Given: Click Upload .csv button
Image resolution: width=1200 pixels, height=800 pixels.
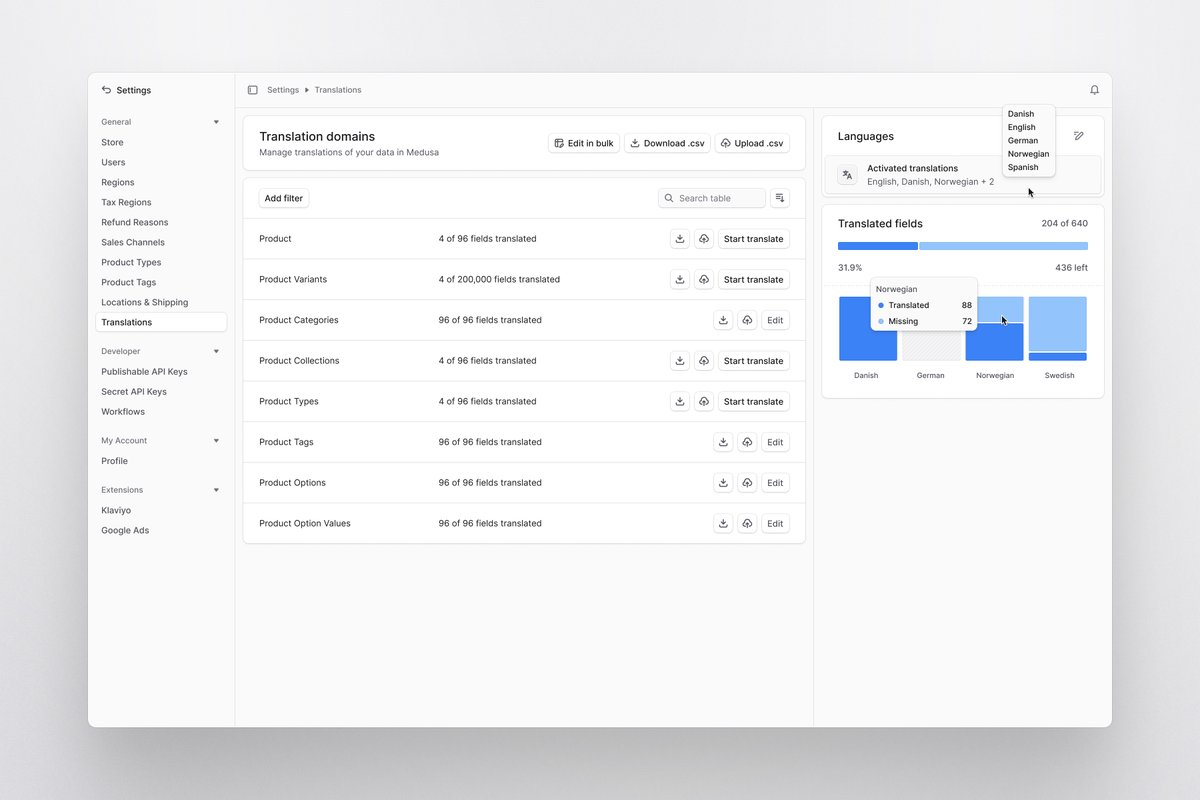Looking at the screenshot, I should (x=752, y=143).
